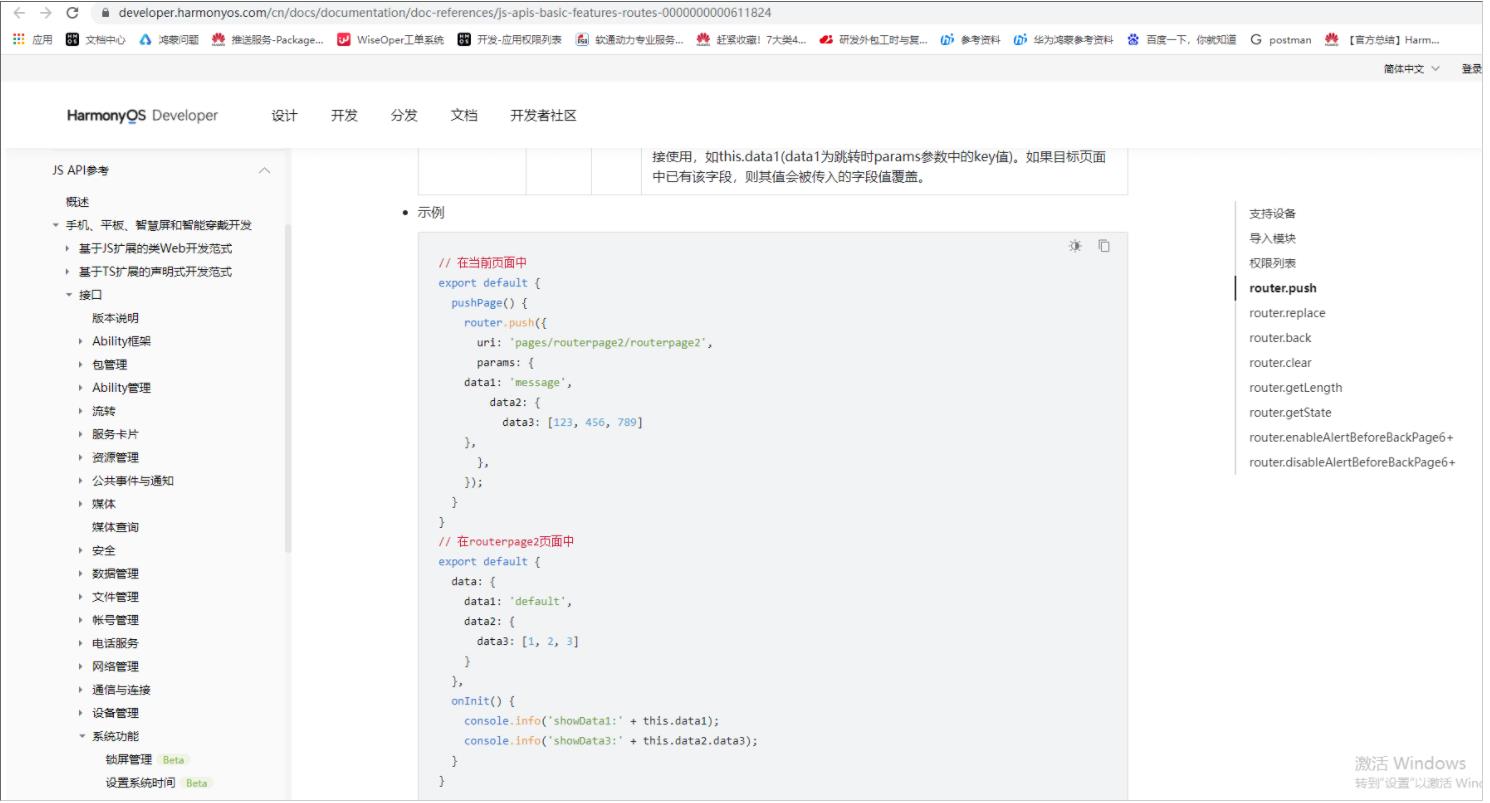Expand the Ability框架 node

point(81,341)
